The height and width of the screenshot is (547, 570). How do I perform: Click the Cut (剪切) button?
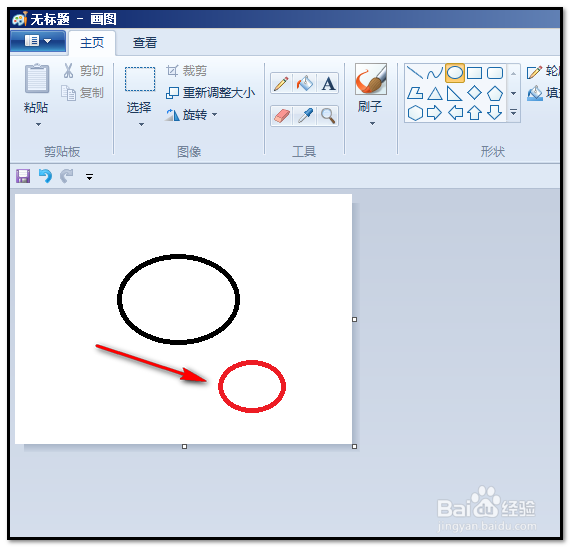pos(83,71)
